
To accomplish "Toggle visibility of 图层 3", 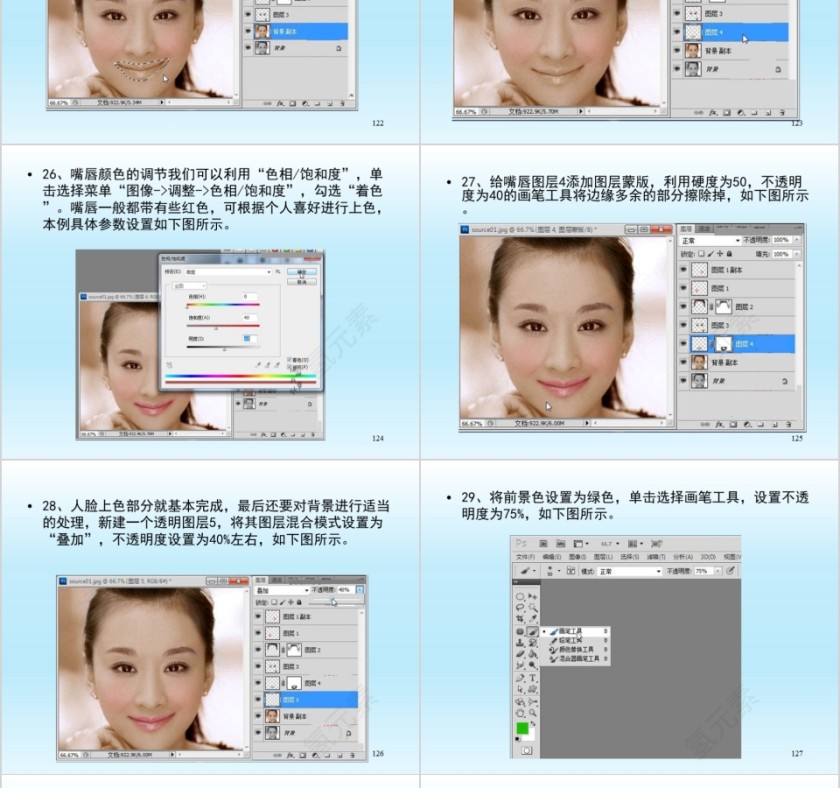I will (x=683, y=324).
